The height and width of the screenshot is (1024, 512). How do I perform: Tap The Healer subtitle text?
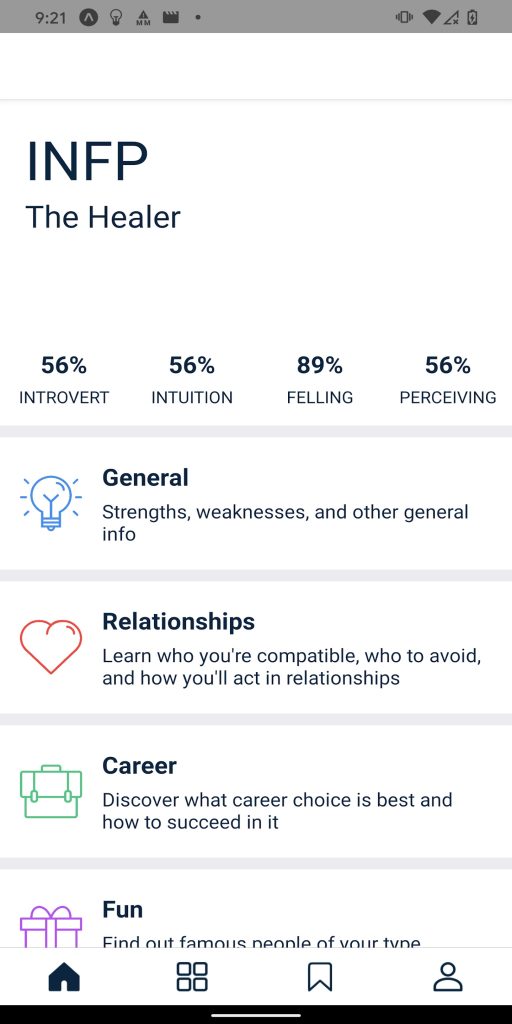[x=103, y=217]
